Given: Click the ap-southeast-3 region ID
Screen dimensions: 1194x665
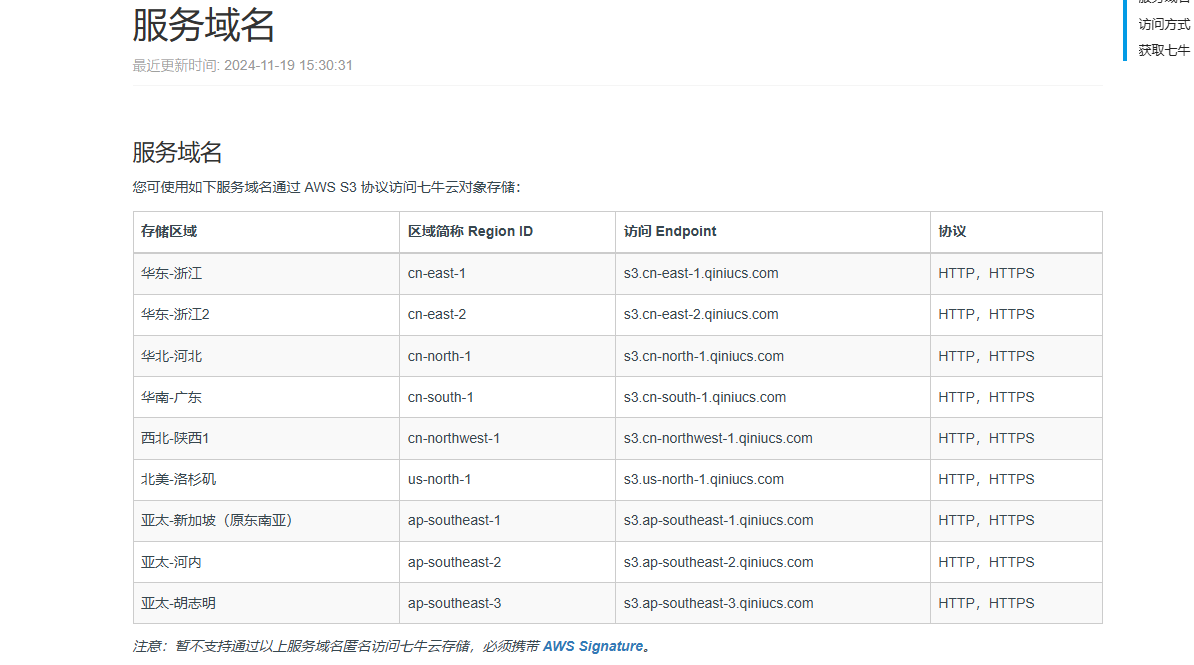Looking at the screenshot, I should (455, 603).
